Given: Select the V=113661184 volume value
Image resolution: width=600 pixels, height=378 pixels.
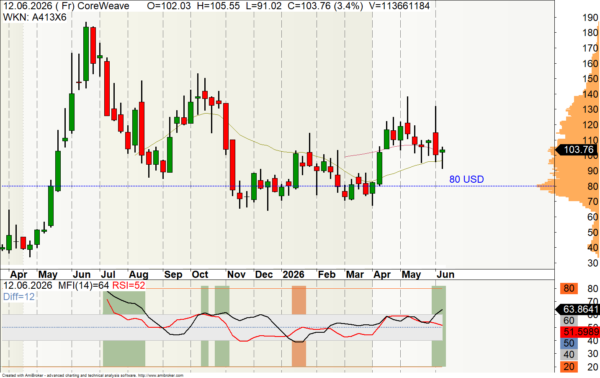Looking at the screenshot, I should point(399,6).
